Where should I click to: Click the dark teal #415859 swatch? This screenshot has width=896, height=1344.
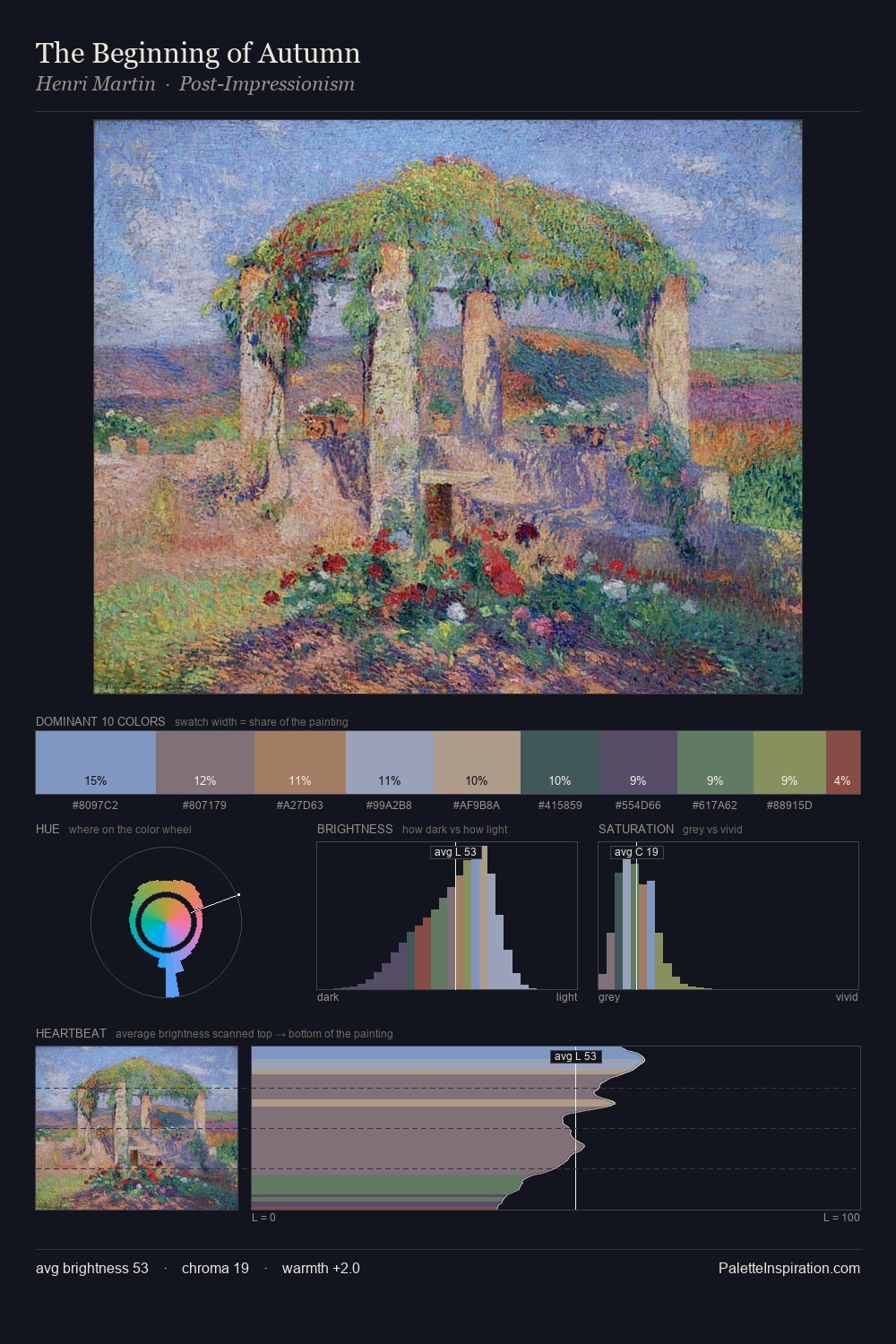(560, 762)
